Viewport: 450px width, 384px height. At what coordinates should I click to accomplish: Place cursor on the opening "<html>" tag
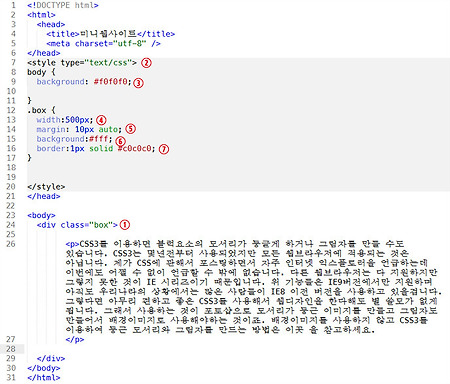(x=41, y=15)
